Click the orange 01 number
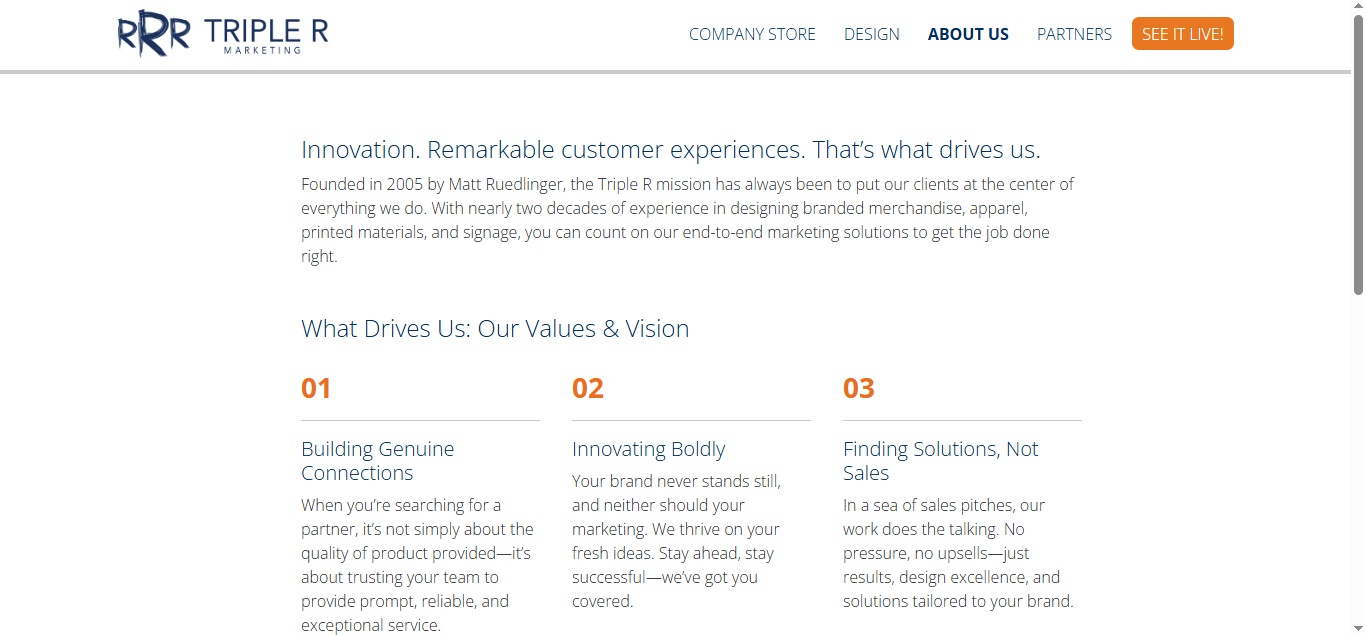Image resolution: width=1365 pixels, height=635 pixels. 316,388
